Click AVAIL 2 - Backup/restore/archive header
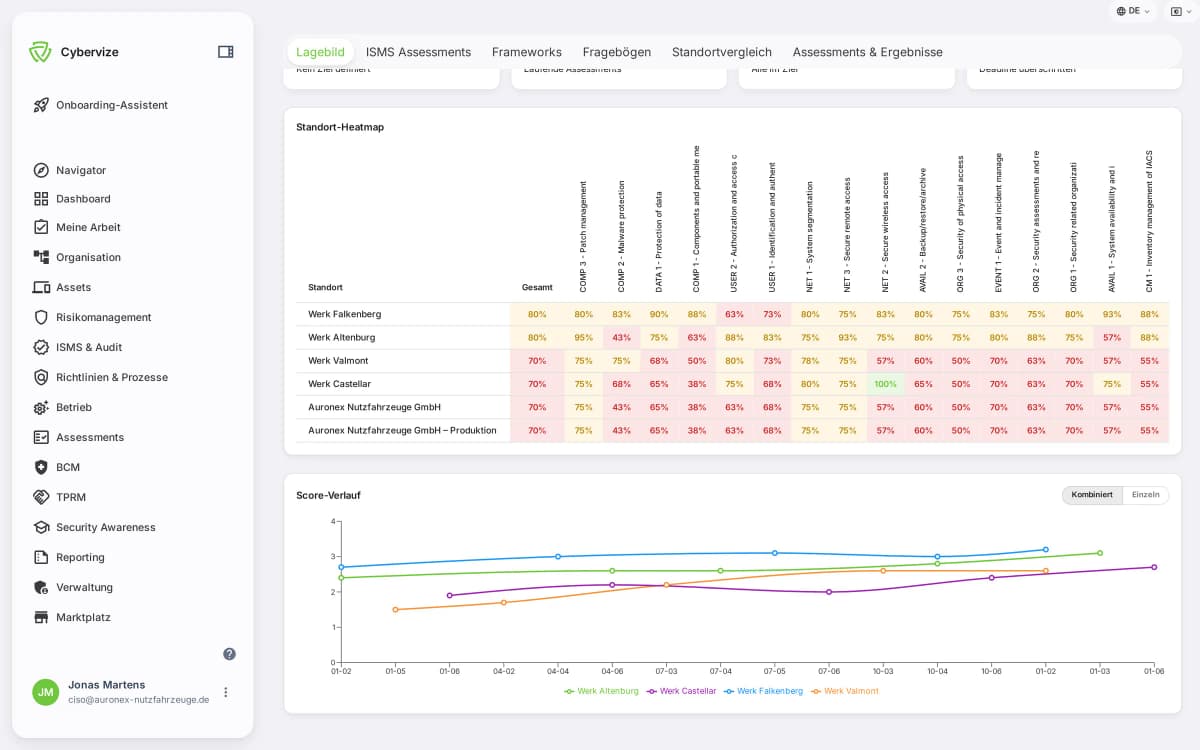This screenshot has height=750, width=1200. [x=923, y=230]
